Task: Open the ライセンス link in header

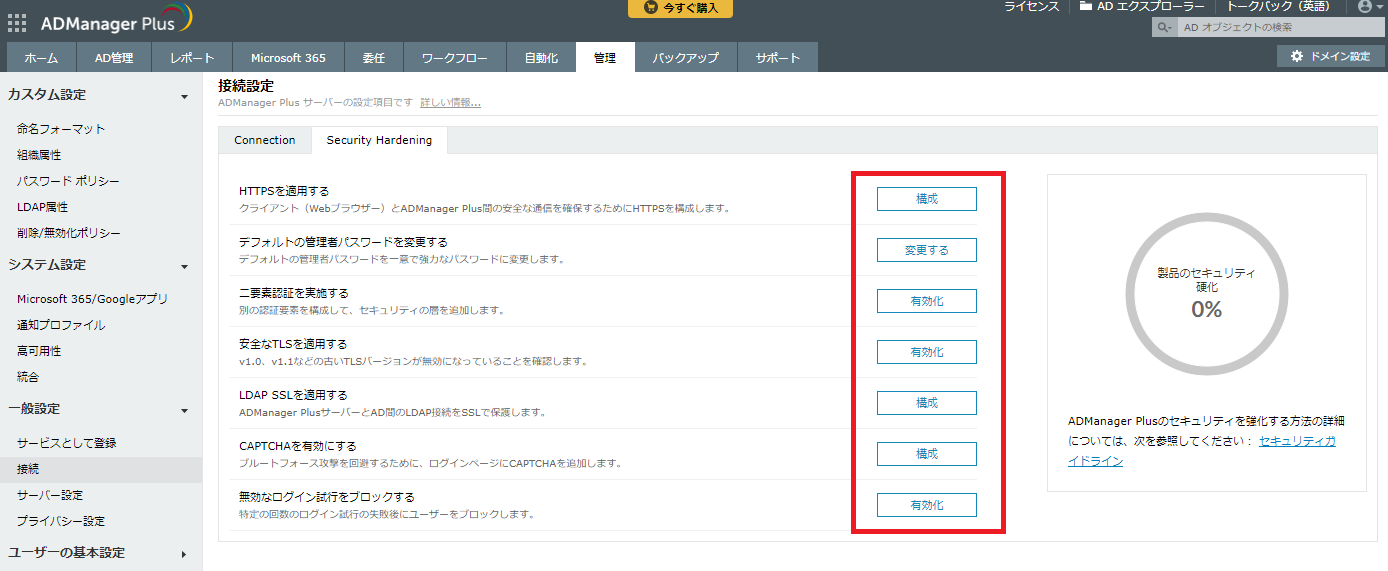Action: tap(1031, 7)
